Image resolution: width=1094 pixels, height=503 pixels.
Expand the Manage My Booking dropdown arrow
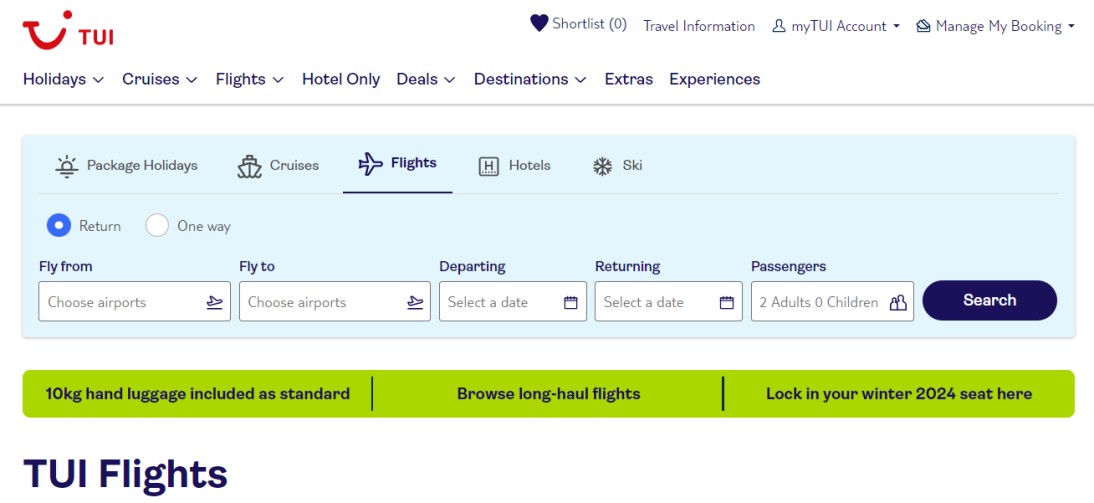click(x=1071, y=27)
